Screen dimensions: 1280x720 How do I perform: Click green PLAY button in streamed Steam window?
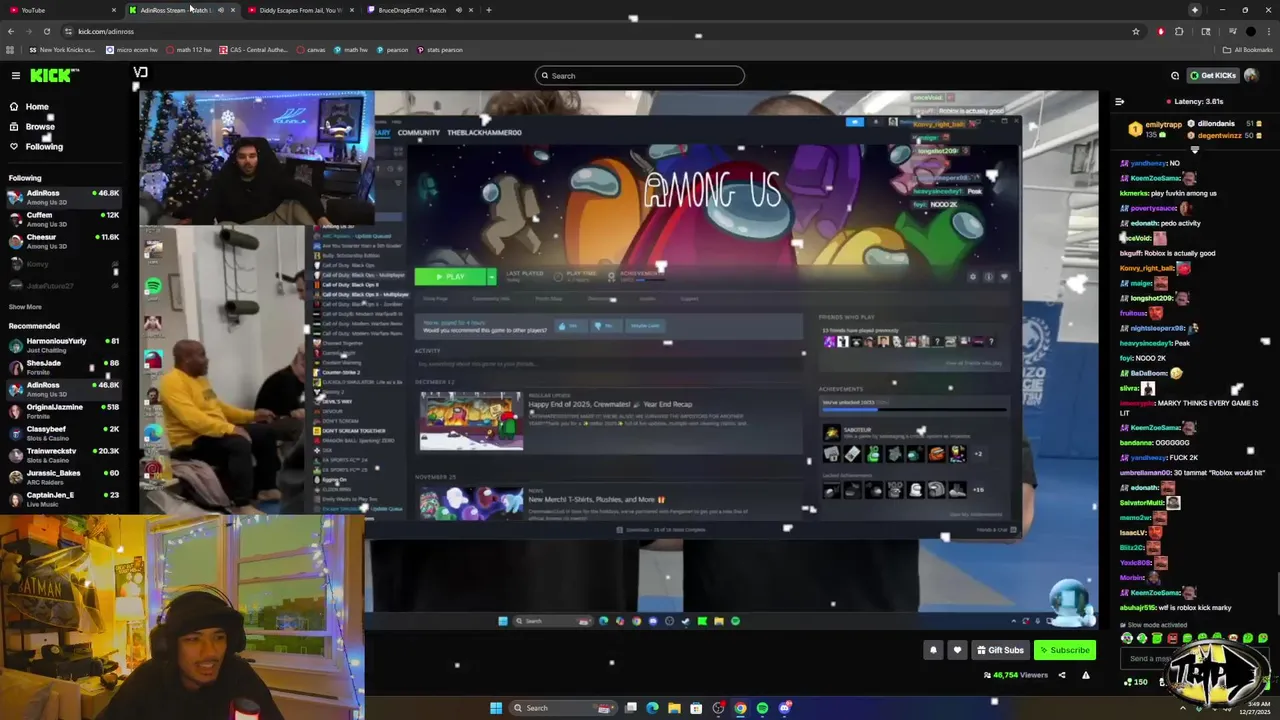pyautogui.click(x=450, y=276)
